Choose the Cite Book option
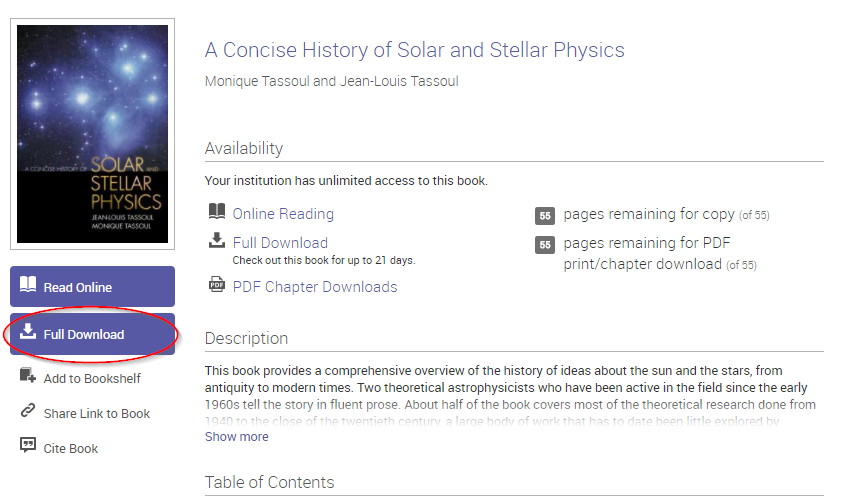 [x=71, y=448]
